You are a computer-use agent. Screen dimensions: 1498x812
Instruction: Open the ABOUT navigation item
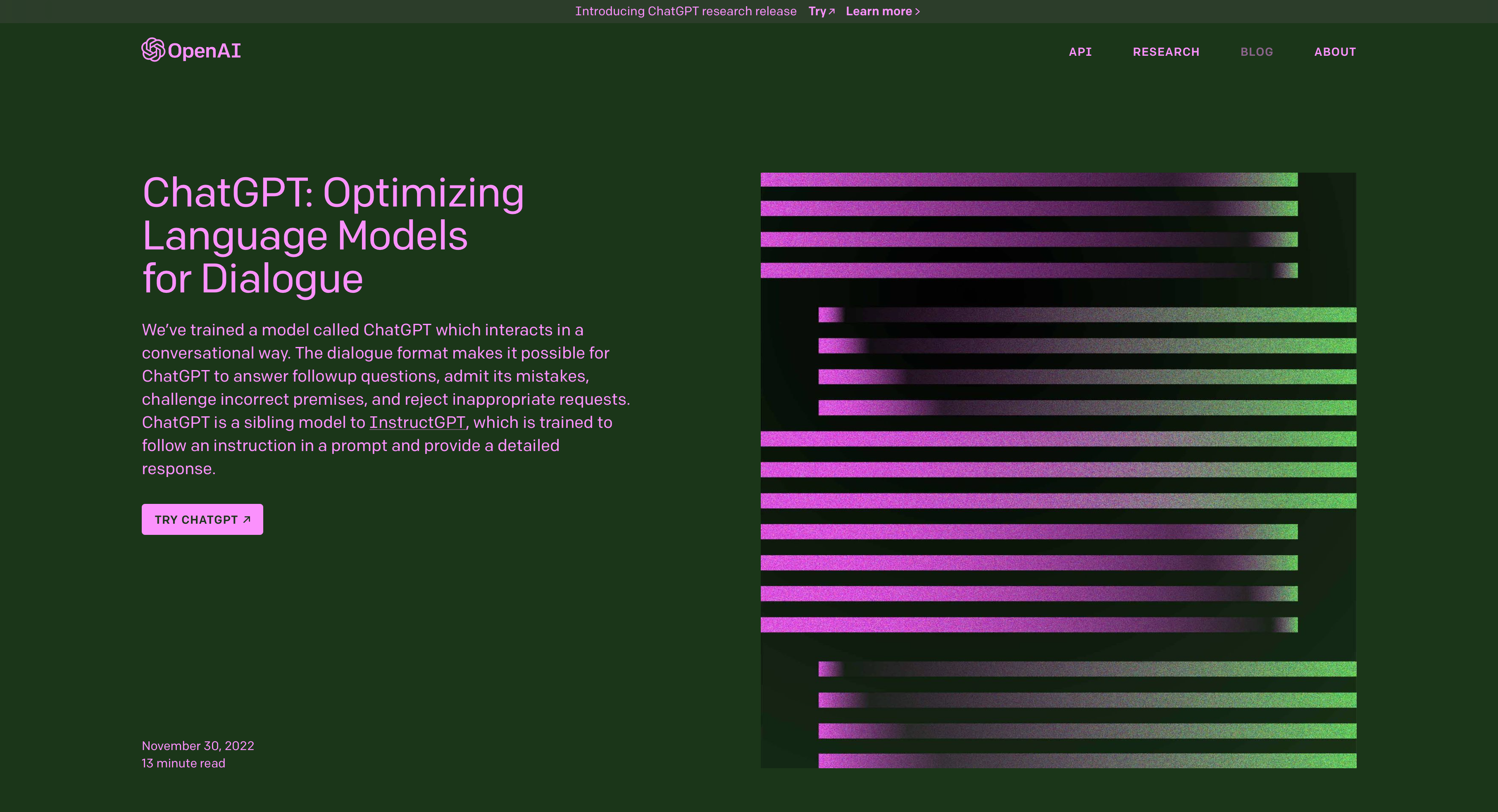pyautogui.click(x=1335, y=52)
